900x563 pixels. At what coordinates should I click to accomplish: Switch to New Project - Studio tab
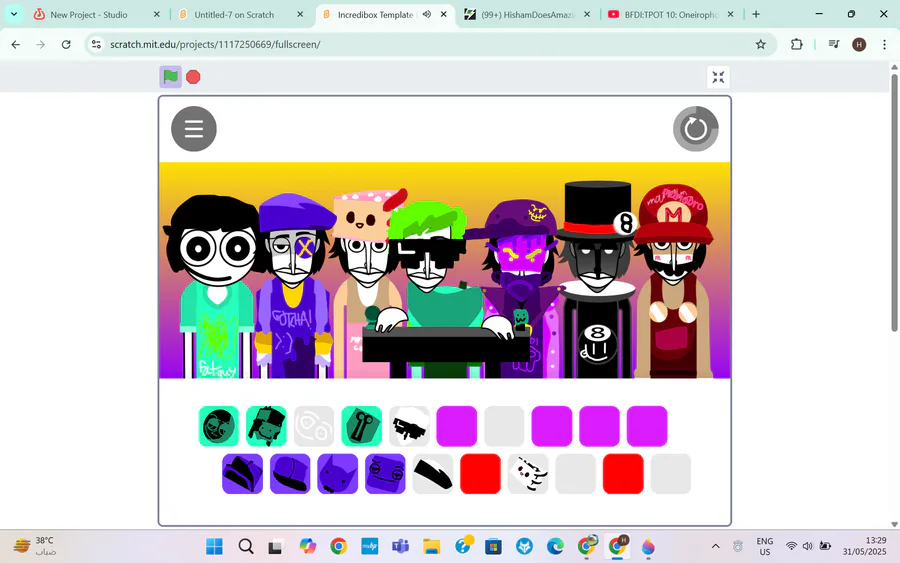coord(89,15)
